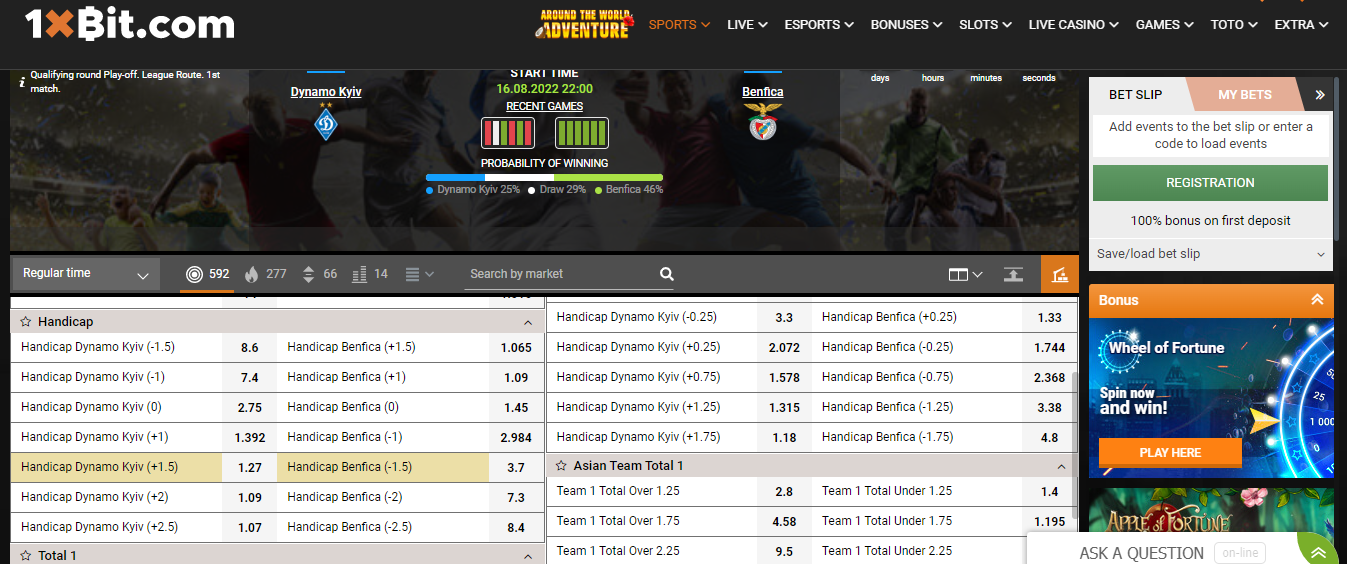Collapse the Asian Team Total 1 section

point(1062,467)
